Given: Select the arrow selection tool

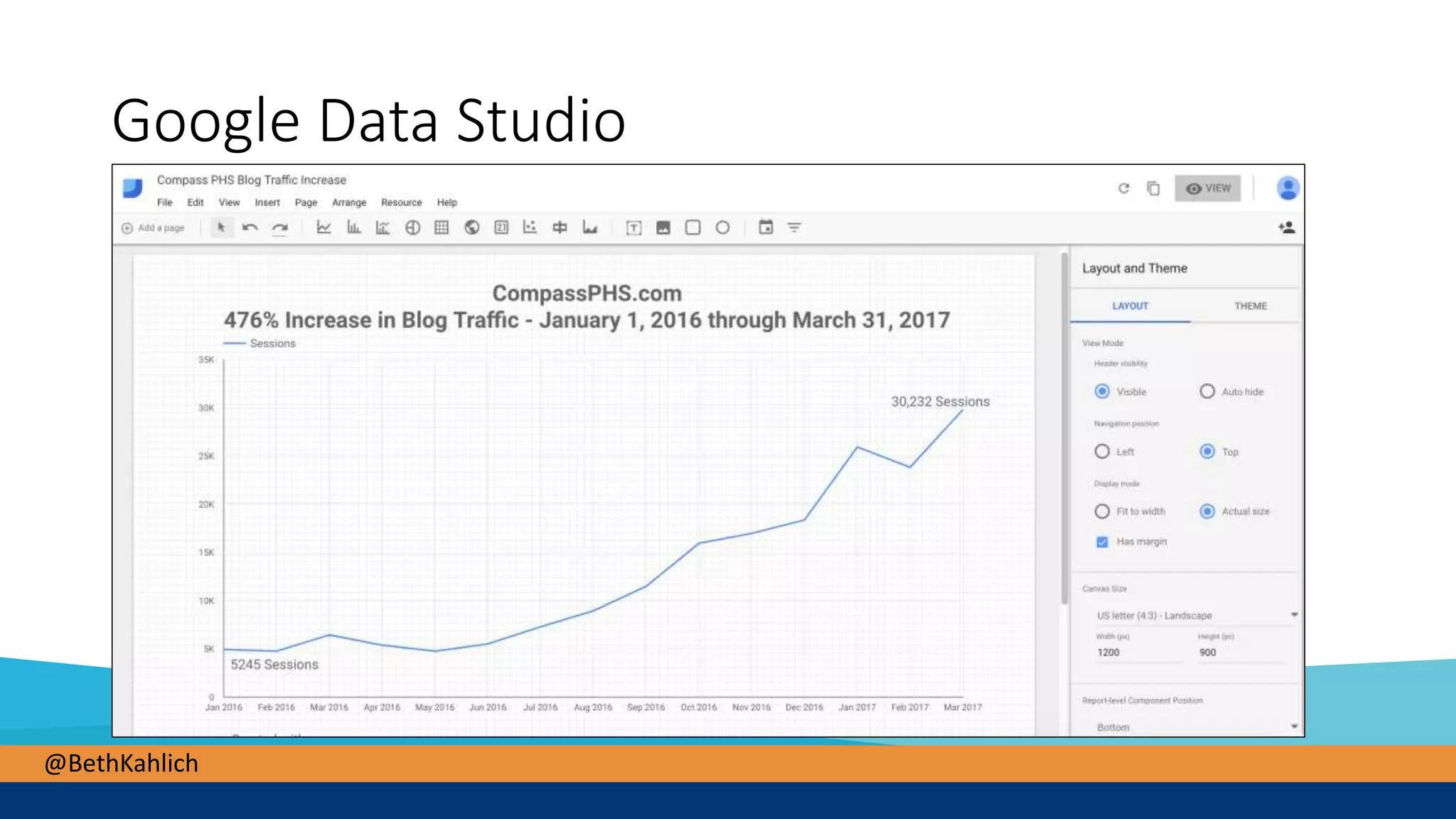Looking at the screenshot, I should point(221,227).
